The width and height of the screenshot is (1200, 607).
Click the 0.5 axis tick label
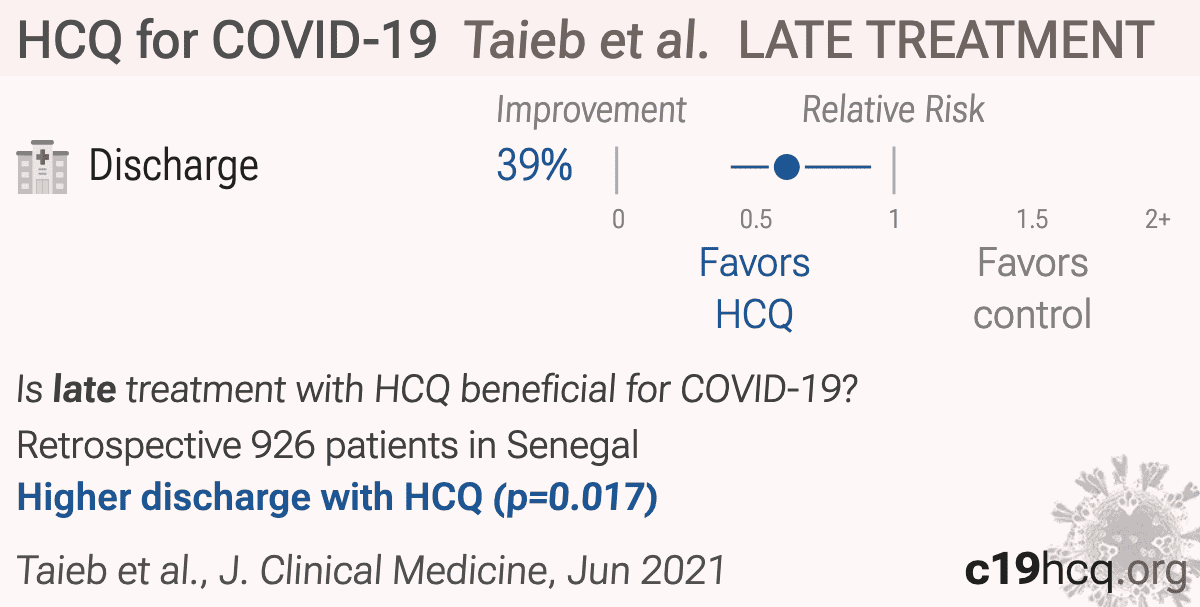tap(755, 219)
